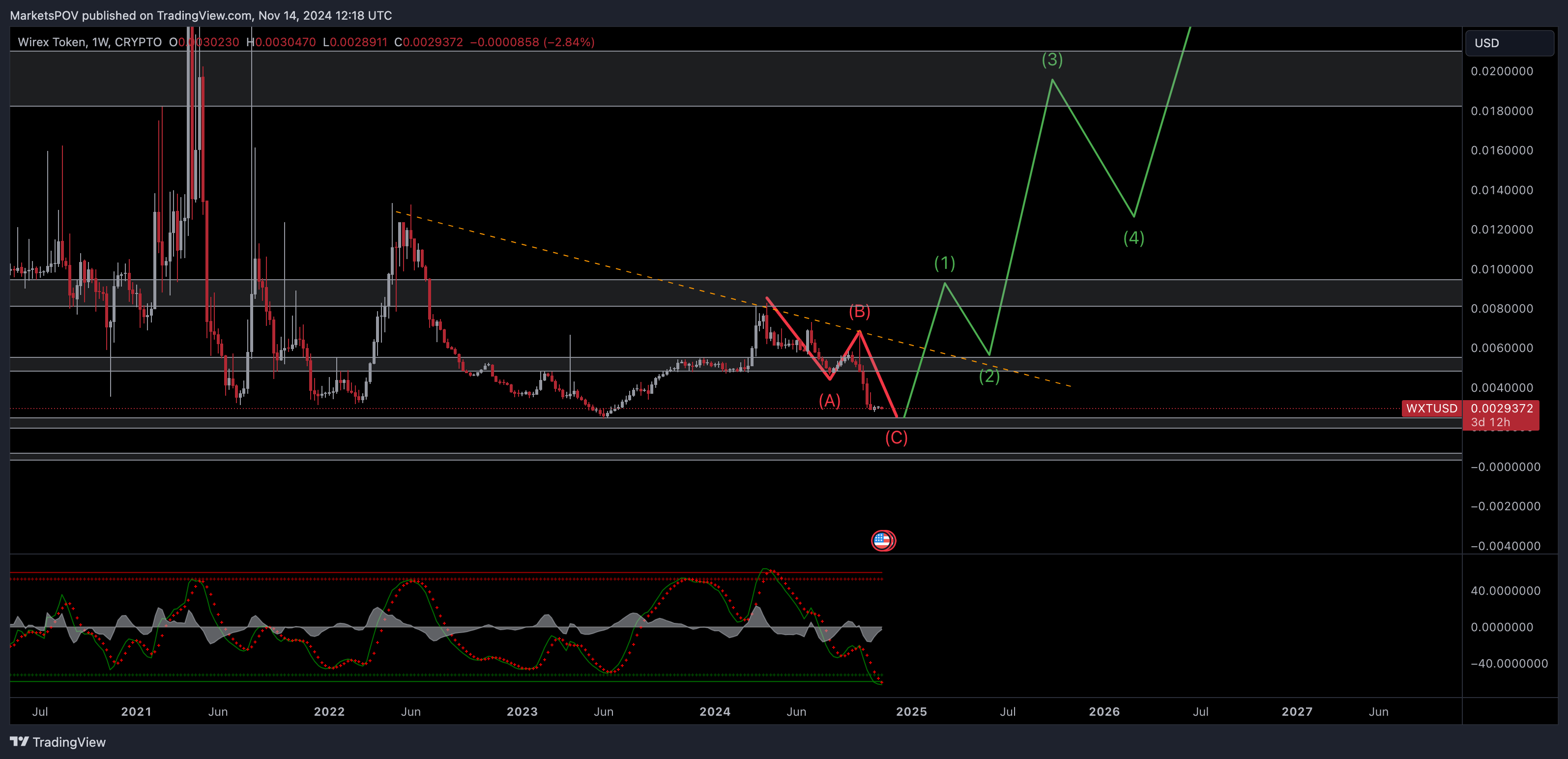Click the 2021 time axis label
Screen dimensions: 1568x759
point(136,711)
